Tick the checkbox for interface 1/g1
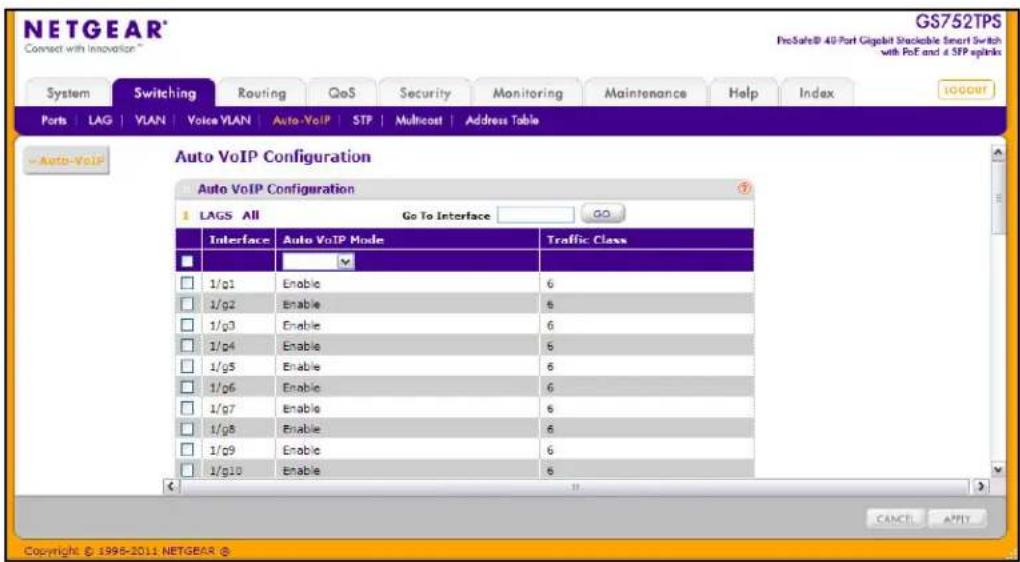1020x562 pixels. 187,283
